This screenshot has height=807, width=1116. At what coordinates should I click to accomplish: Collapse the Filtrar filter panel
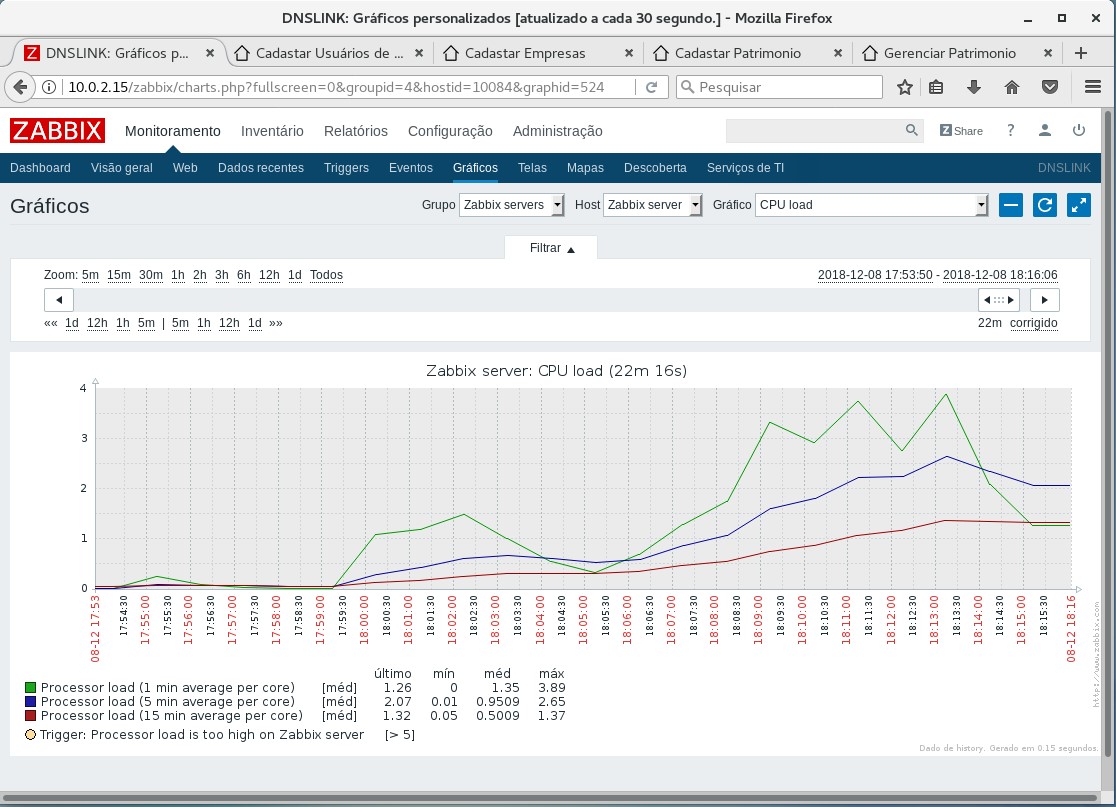tap(552, 248)
